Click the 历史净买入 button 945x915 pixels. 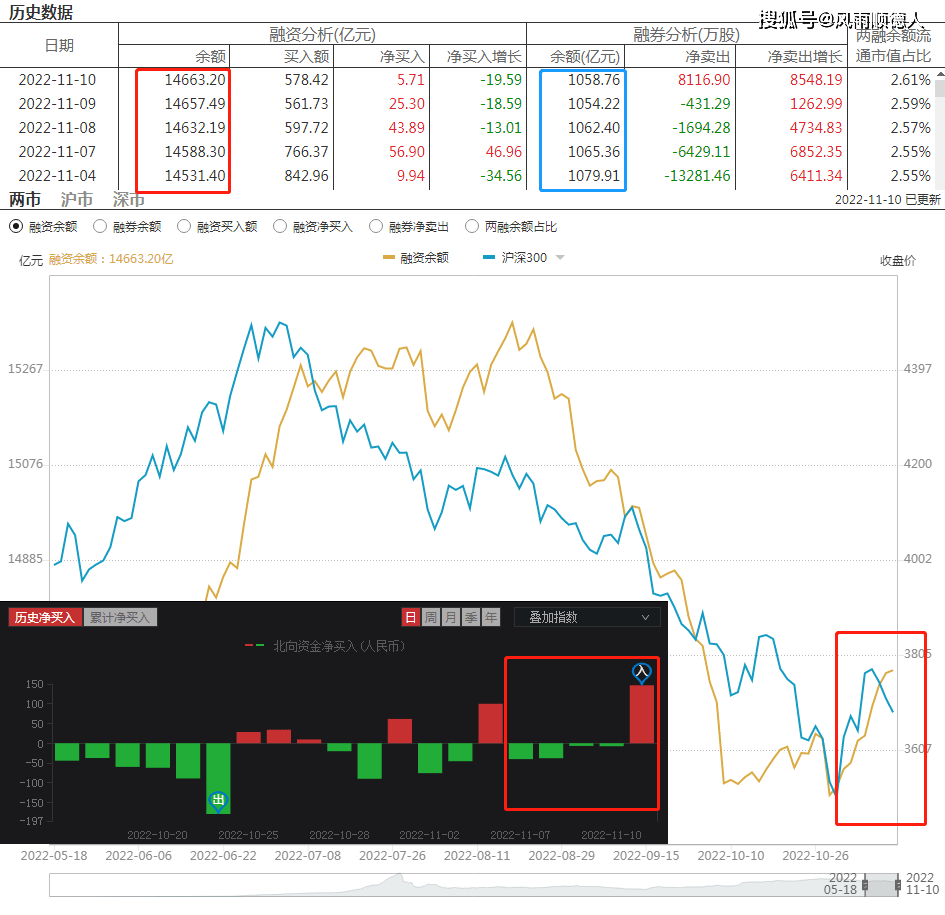(x=45, y=617)
